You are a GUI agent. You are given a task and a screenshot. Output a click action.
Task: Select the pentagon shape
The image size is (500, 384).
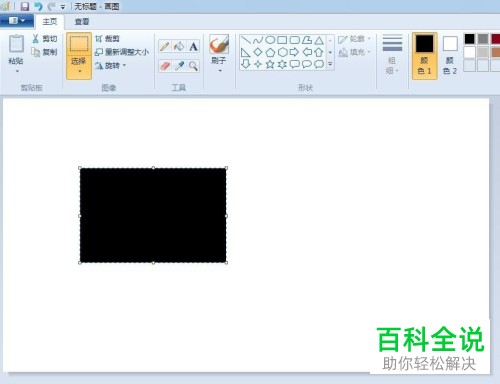pyautogui.click(x=270, y=52)
